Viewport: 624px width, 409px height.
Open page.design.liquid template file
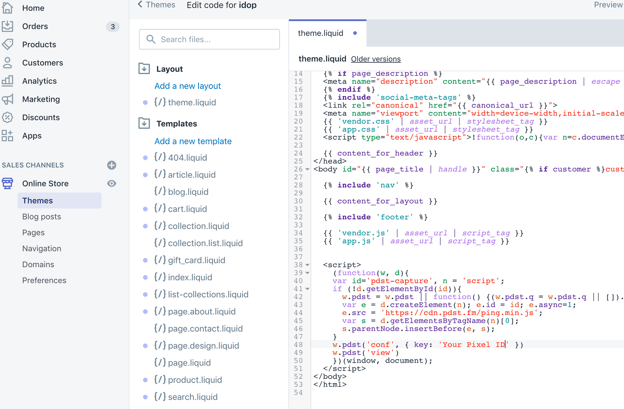pyautogui.click(x=203, y=346)
